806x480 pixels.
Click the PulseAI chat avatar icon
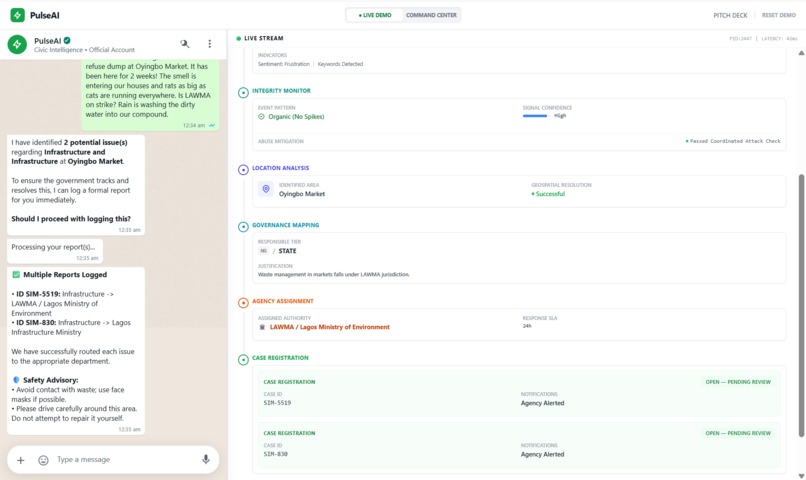pos(17,44)
